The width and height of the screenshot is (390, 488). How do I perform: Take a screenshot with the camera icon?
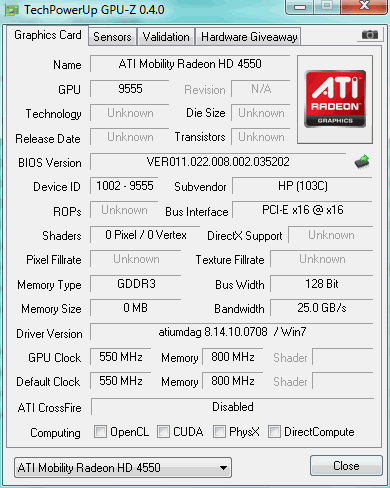[x=370, y=34]
